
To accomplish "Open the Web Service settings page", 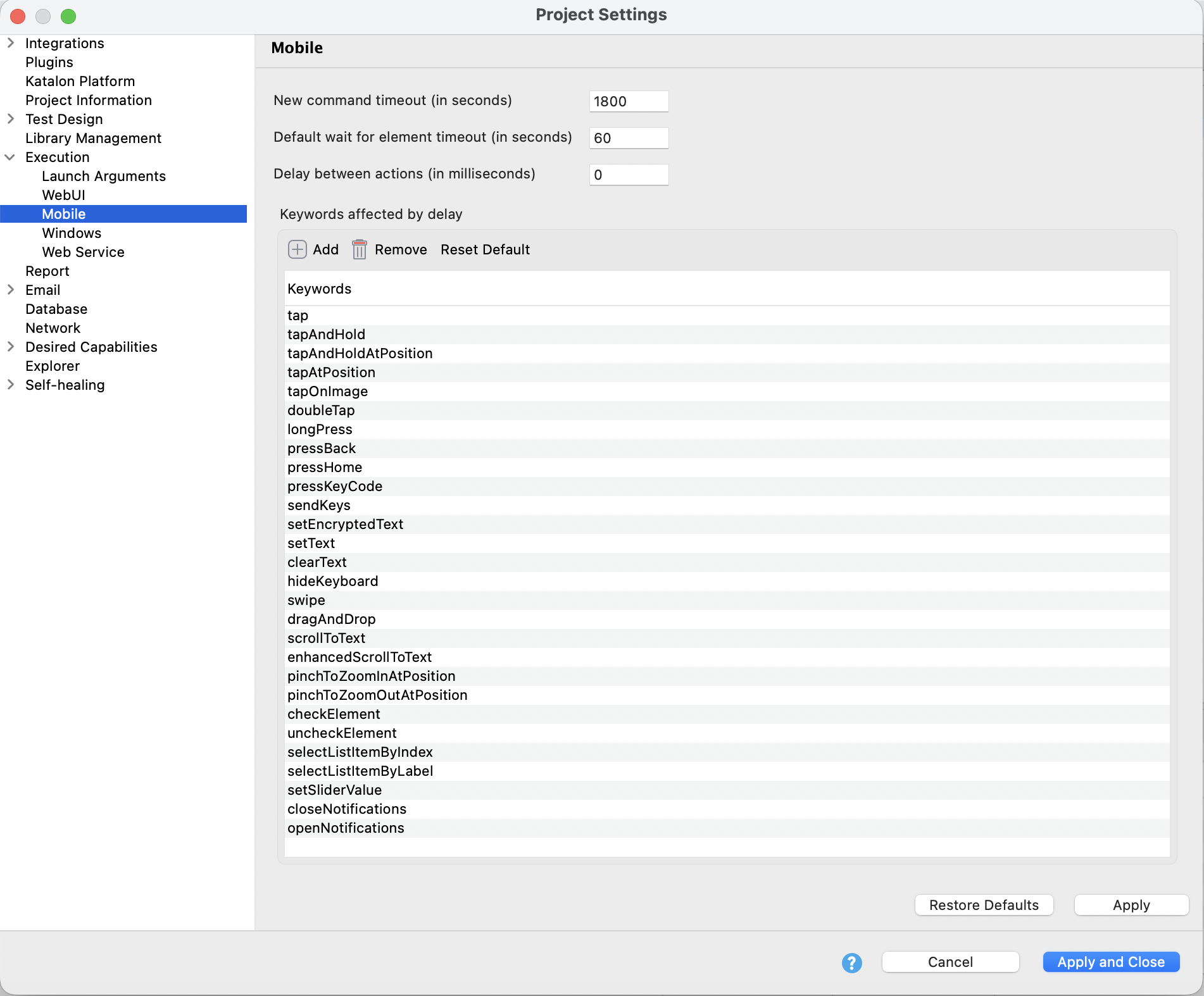I will (83, 252).
